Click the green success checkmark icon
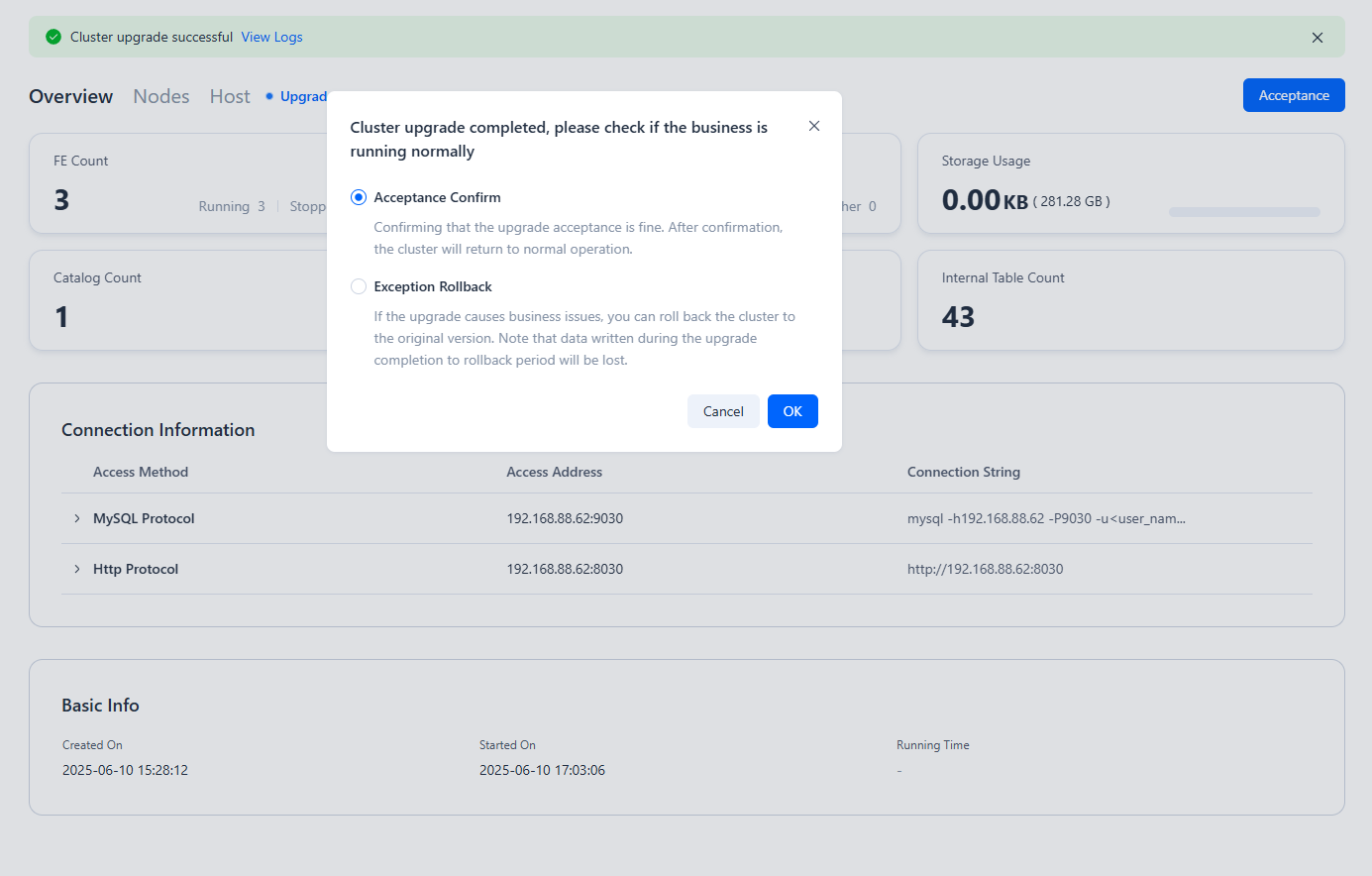This screenshot has width=1372, height=876. 53,37
